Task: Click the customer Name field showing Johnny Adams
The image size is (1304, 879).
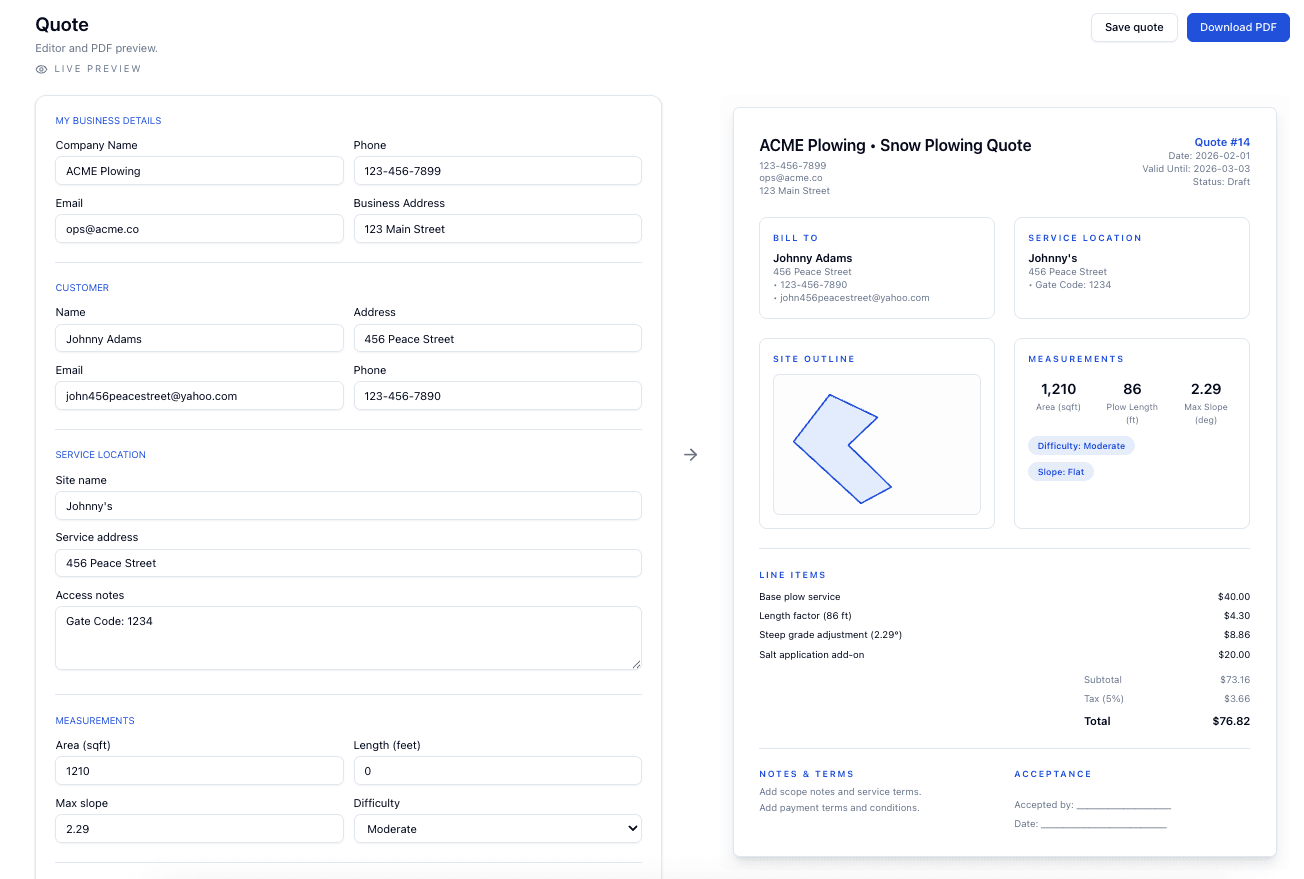Action: pos(199,338)
